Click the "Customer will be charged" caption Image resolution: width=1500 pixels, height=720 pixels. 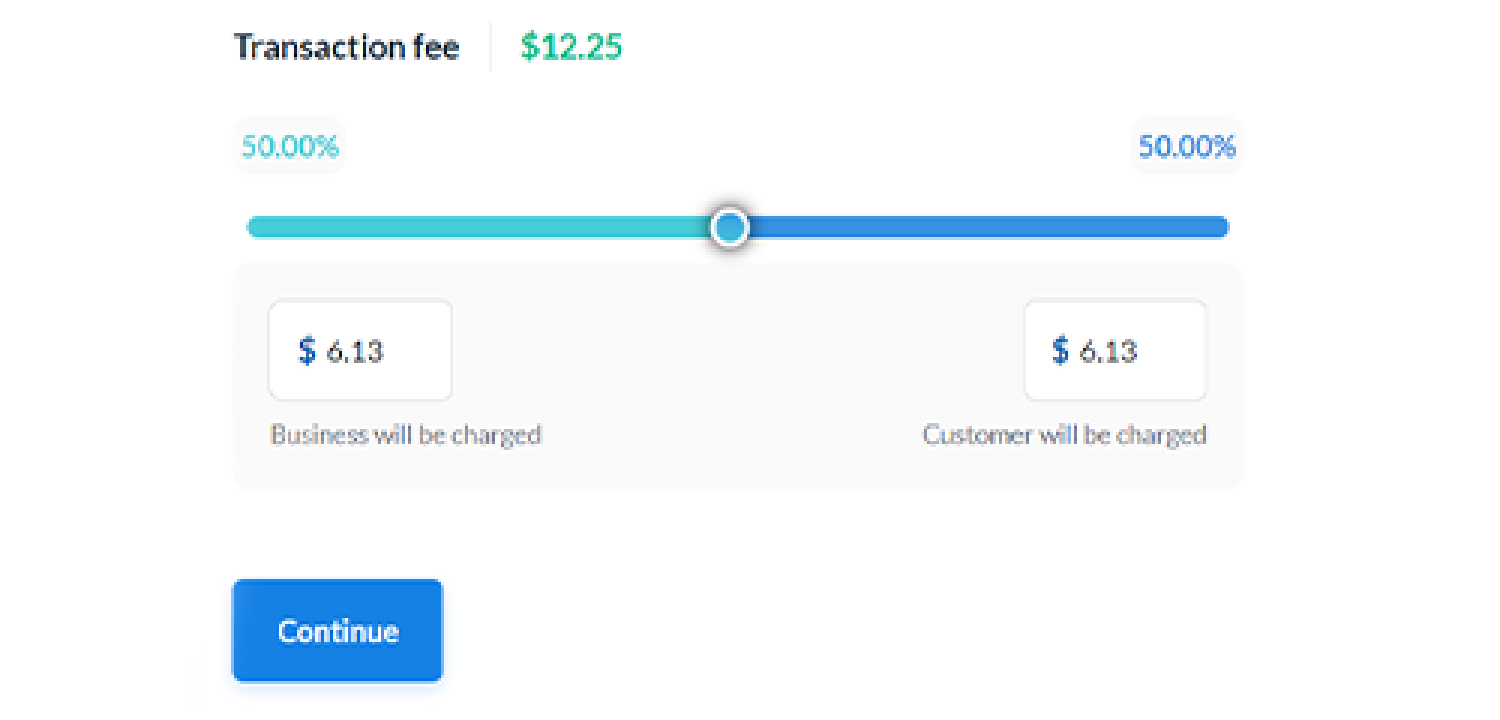point(1064,435)
